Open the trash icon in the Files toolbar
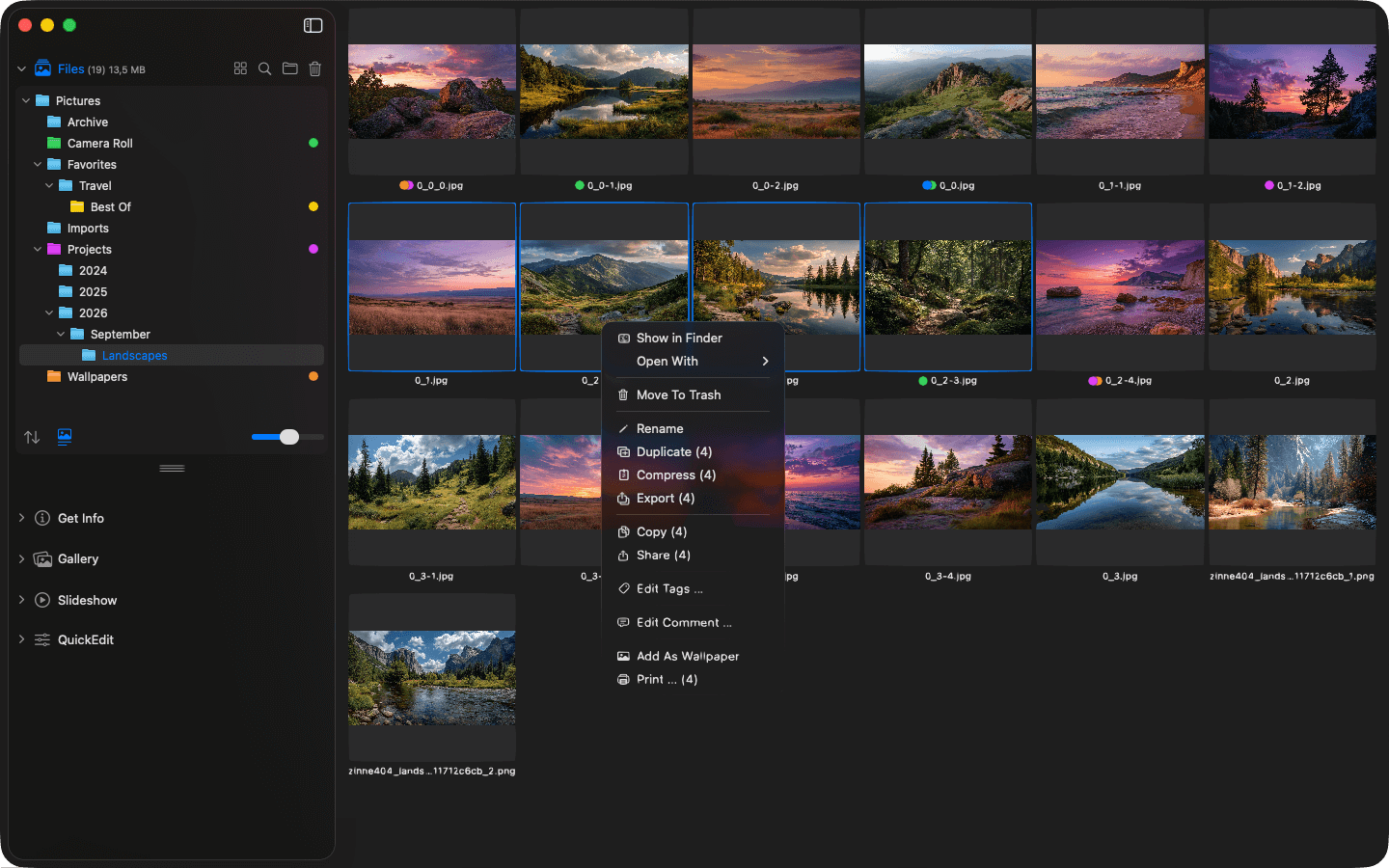Screen dimensions: 1389x868 [314, 68]
